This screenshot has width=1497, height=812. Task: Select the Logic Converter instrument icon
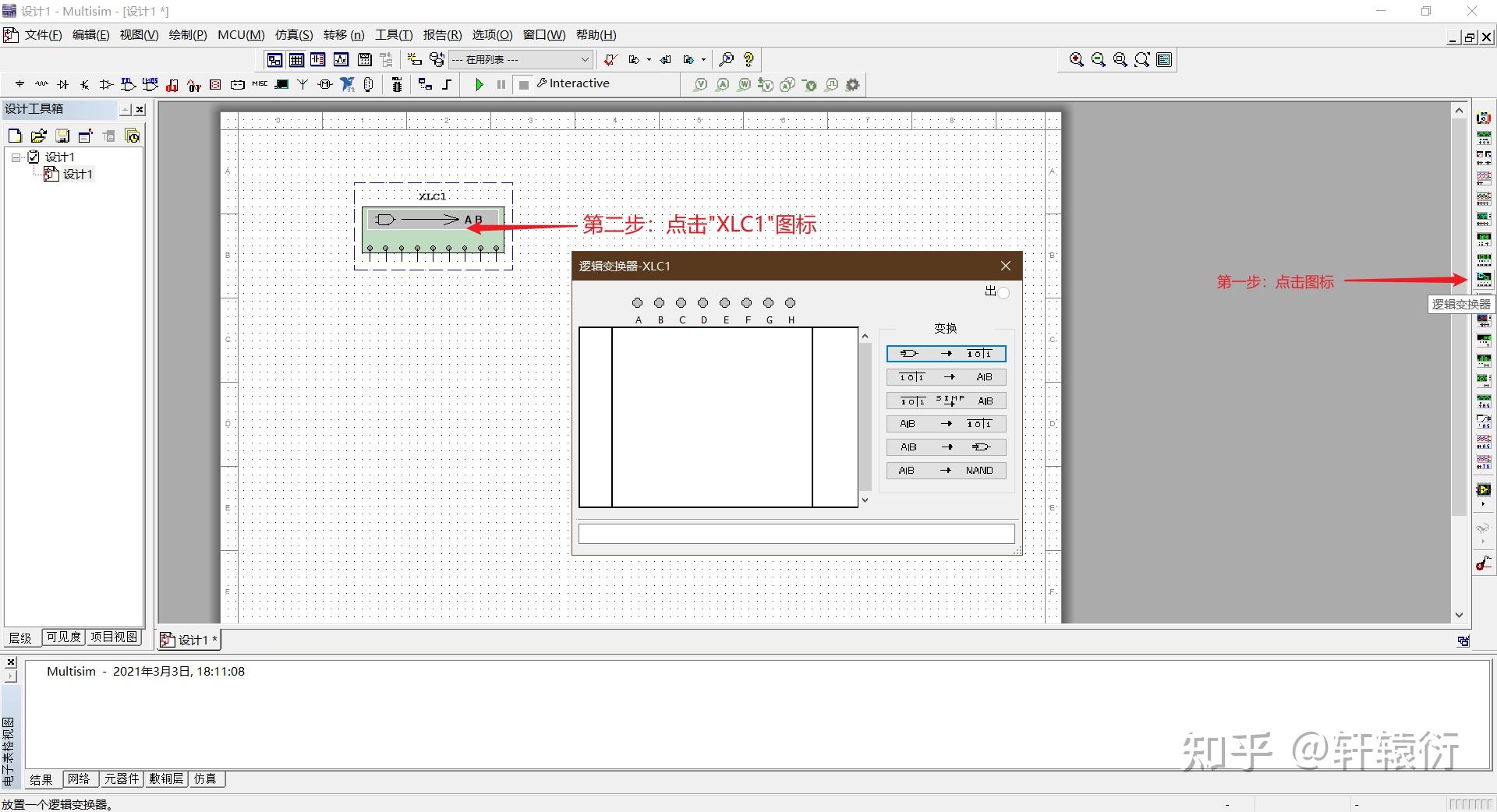(1484, 279)
